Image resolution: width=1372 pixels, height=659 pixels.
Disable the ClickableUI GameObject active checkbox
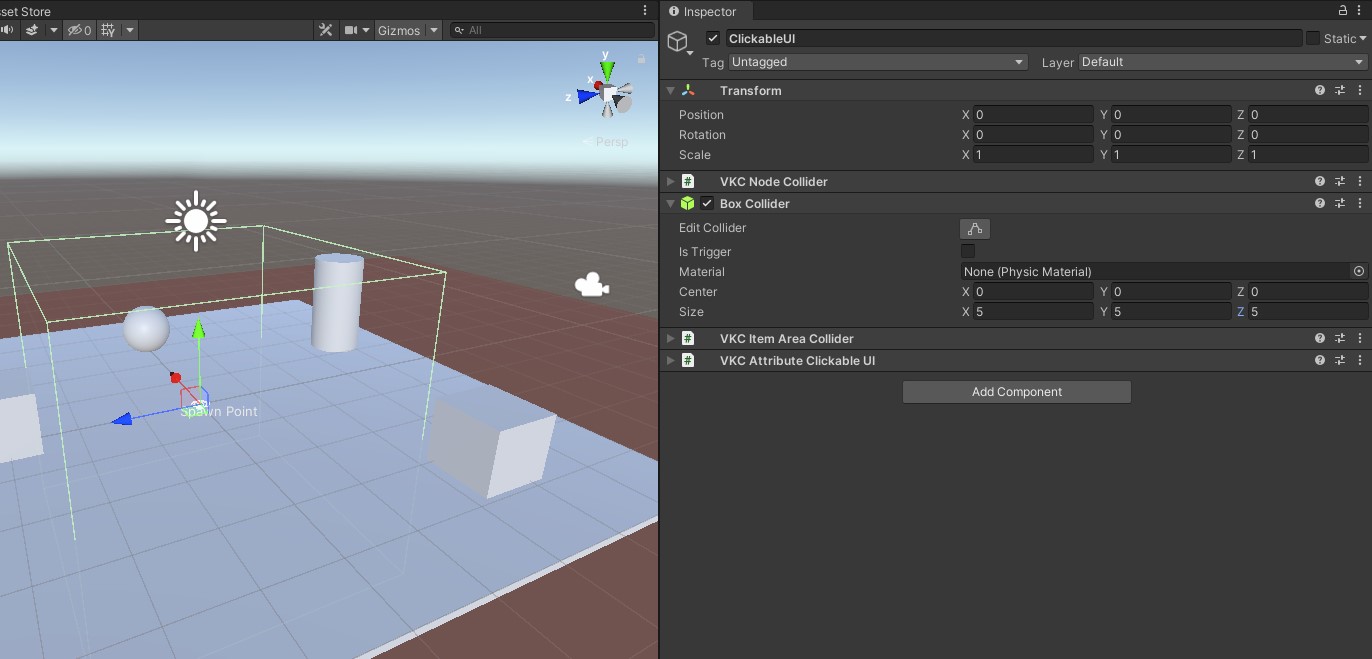(712, 38)
